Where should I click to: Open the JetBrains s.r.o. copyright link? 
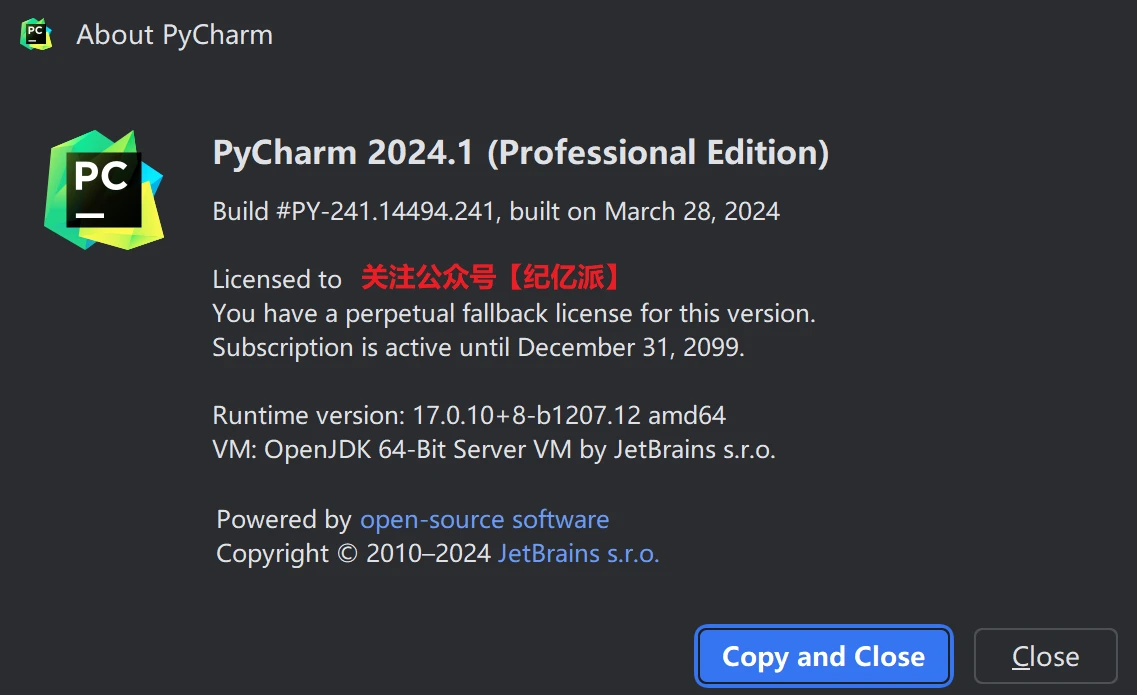[x=578, y=554]
